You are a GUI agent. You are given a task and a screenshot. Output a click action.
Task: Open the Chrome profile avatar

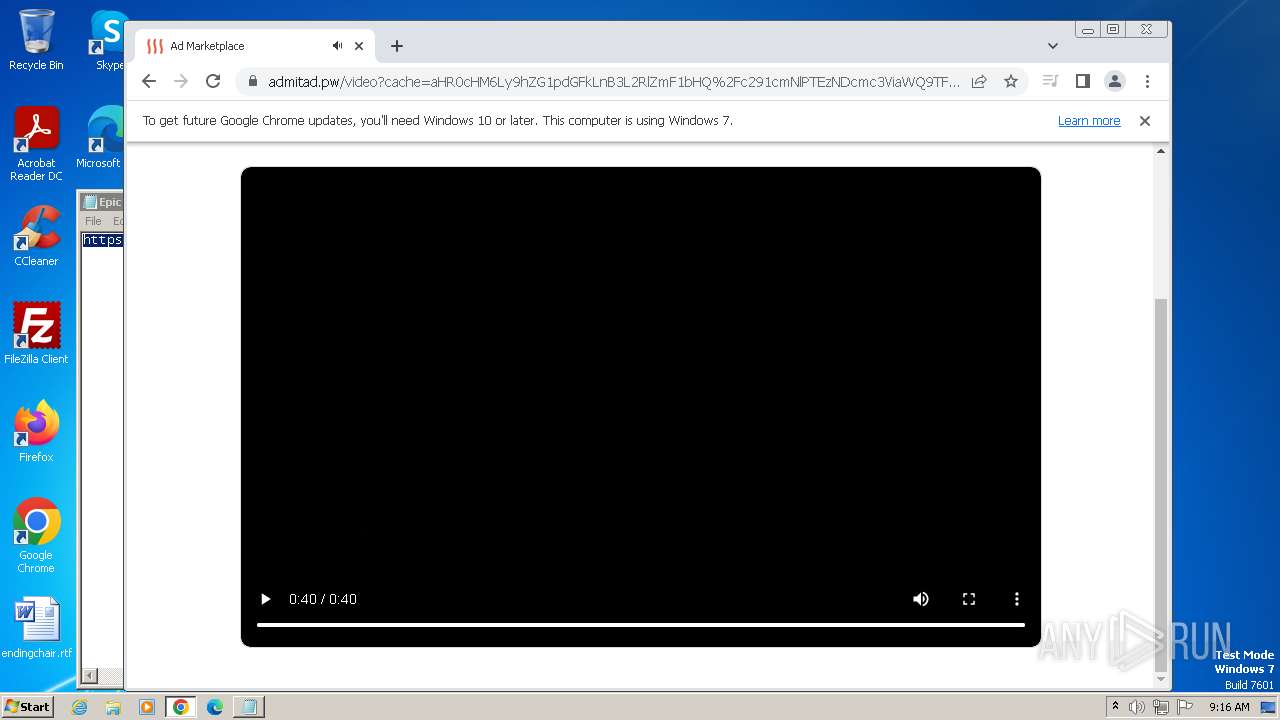pos(1114,82)
